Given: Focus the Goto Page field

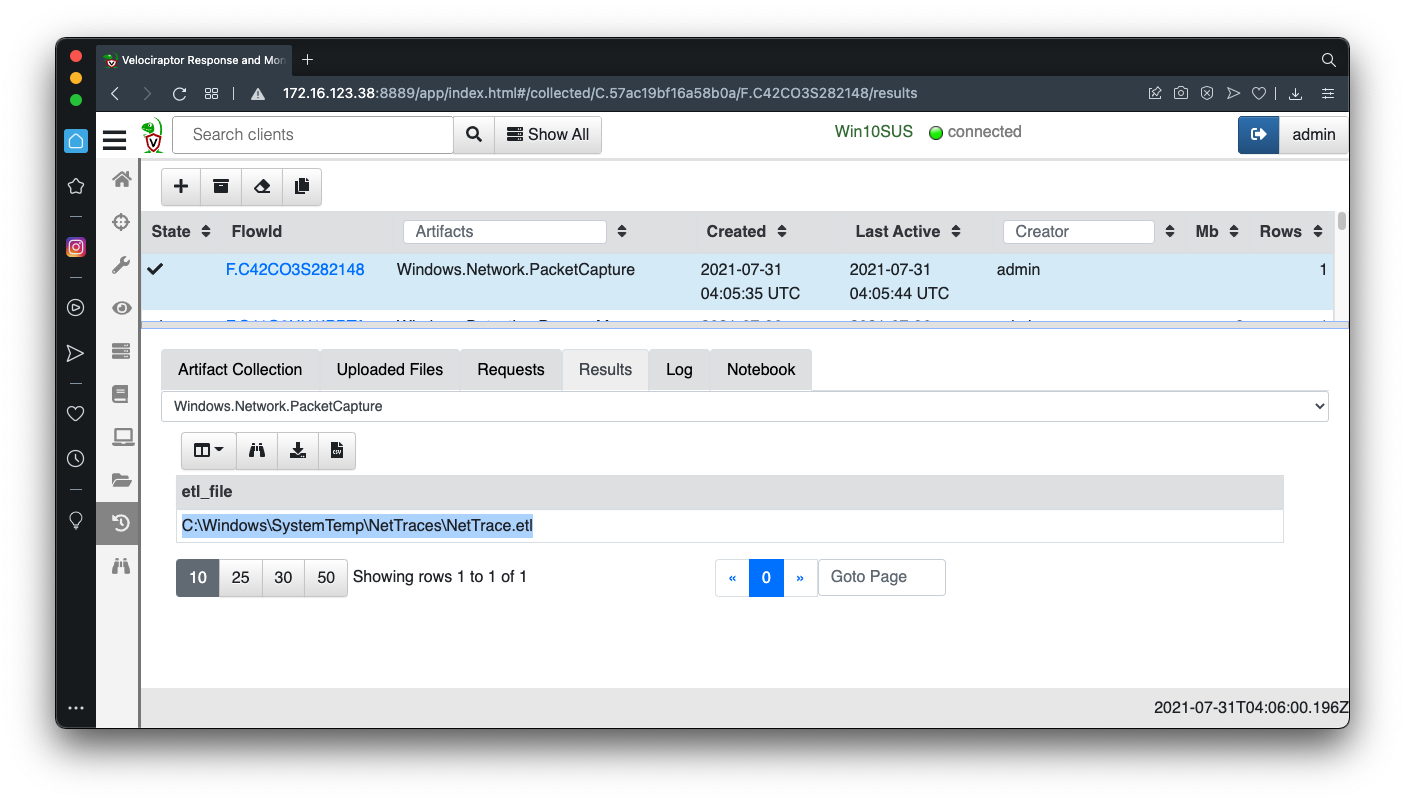Looking at the screenshot, I should [882, 577].
